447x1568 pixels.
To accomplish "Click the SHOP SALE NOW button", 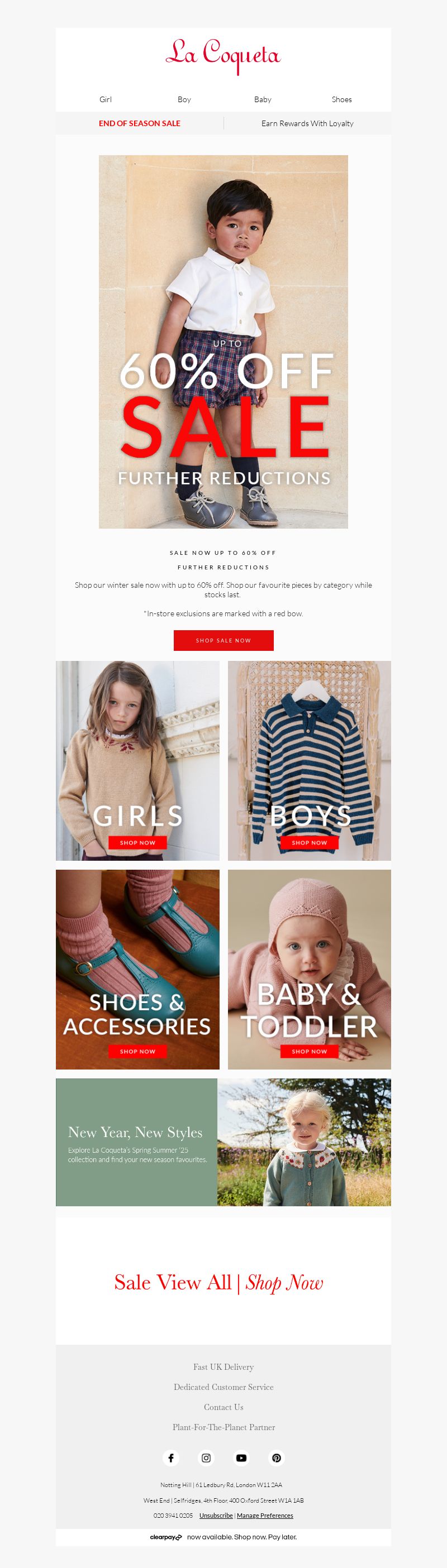I will [223, 640].
